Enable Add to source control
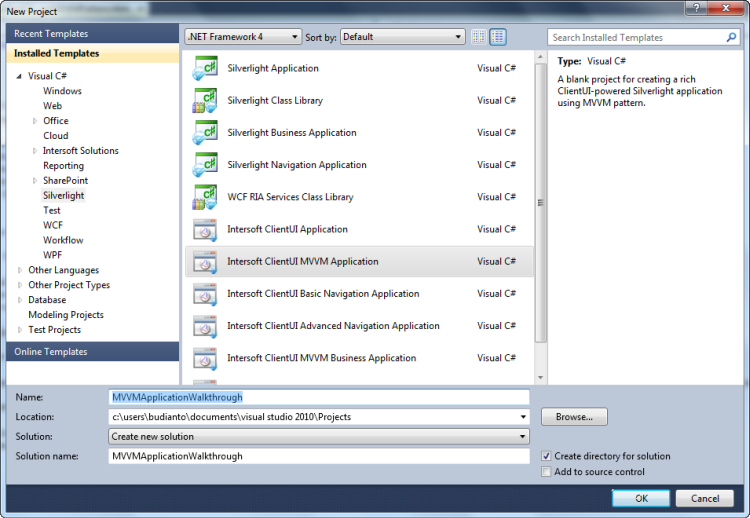 (x=546, y=472)
